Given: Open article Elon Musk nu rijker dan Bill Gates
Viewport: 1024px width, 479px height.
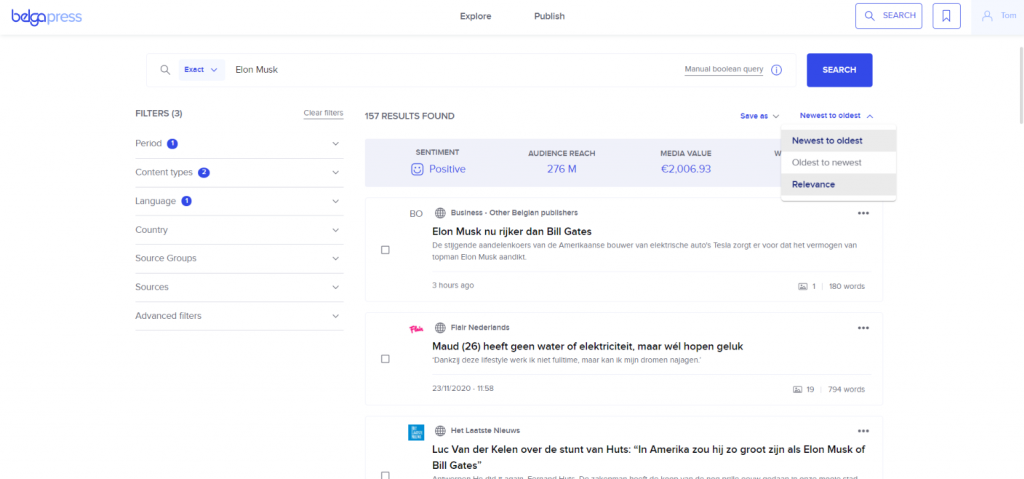Looking at the screenshot, I should (x=512, y=231).
